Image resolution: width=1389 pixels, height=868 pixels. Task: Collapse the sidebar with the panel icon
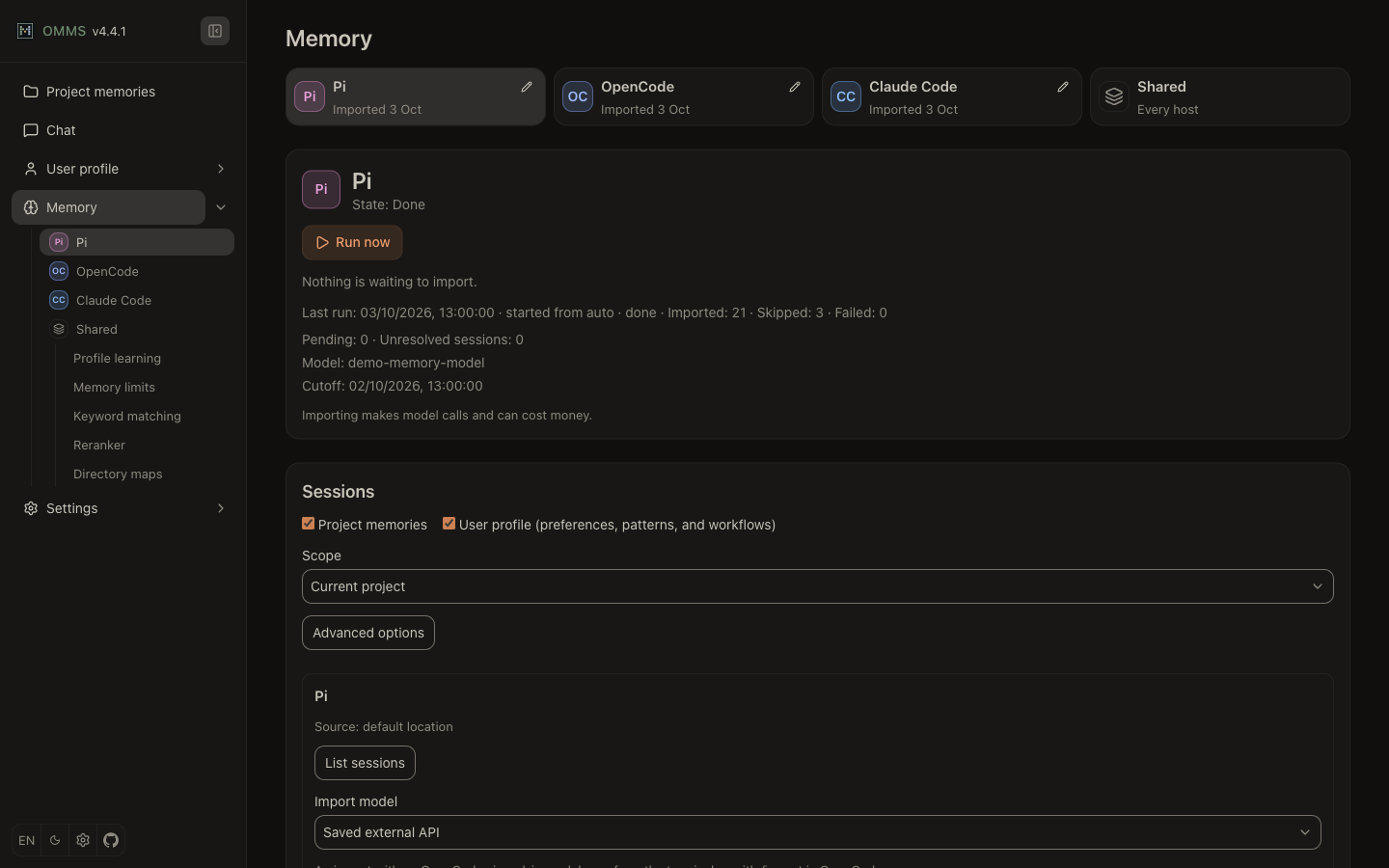tap(215, 31)
